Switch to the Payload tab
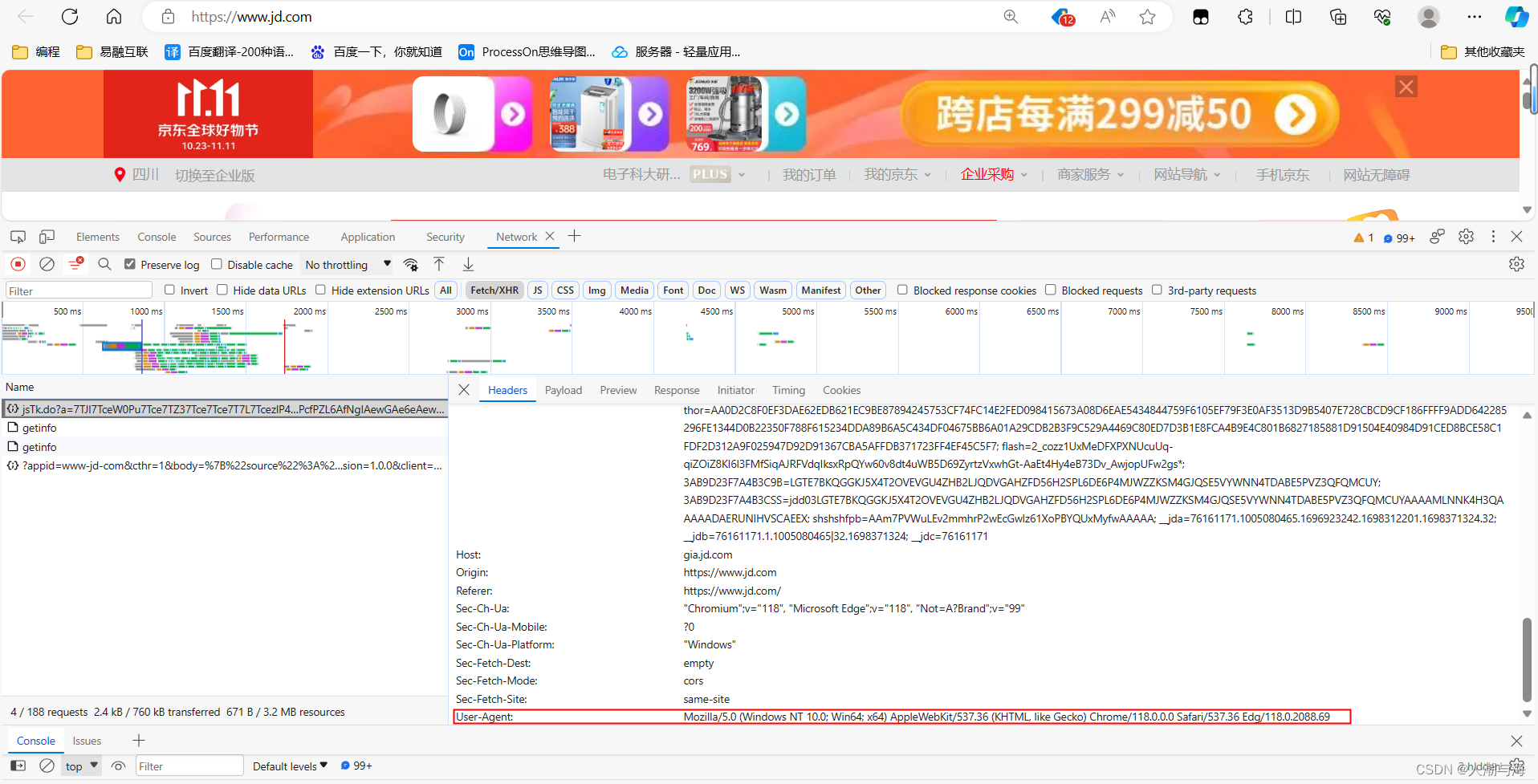Image resolution: width=1538 pixels, height=784 pixels. (x=563, y=390)
